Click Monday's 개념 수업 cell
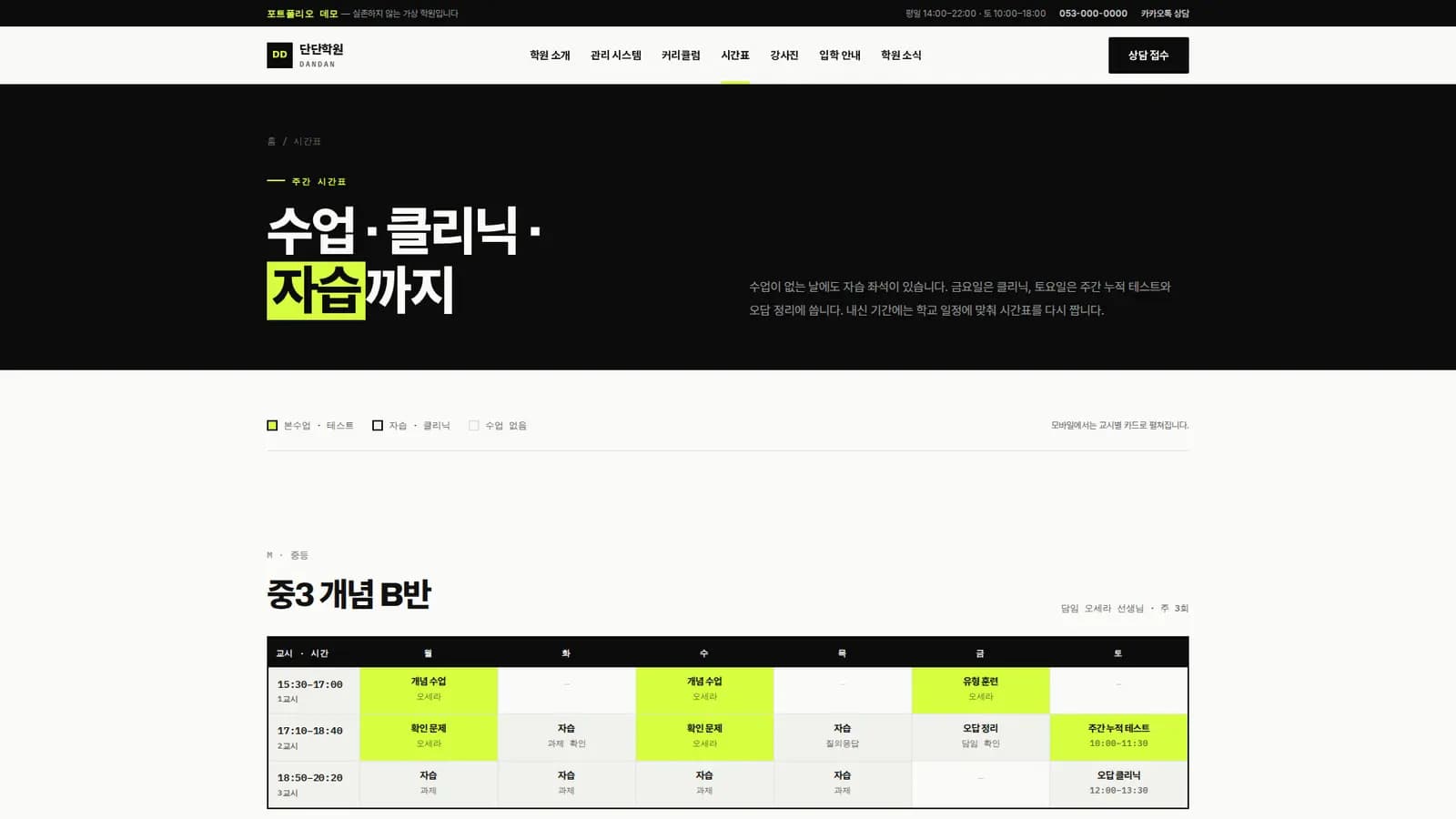1456x819 pixels. (429, 691)
